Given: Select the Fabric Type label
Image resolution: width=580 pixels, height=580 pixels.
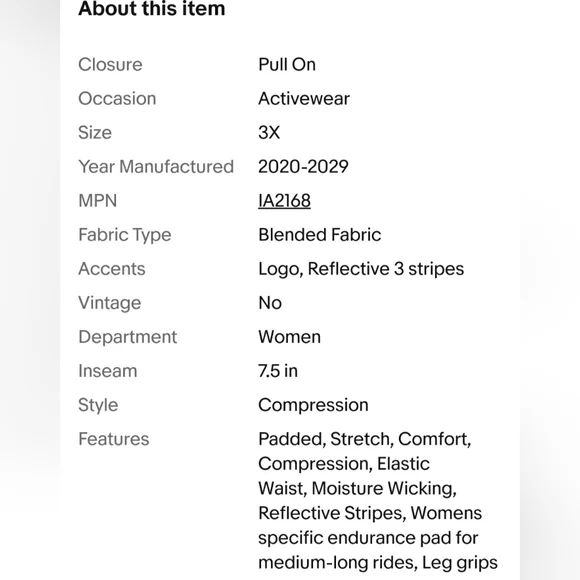Looking at the screenshot, I should [125, 235].
